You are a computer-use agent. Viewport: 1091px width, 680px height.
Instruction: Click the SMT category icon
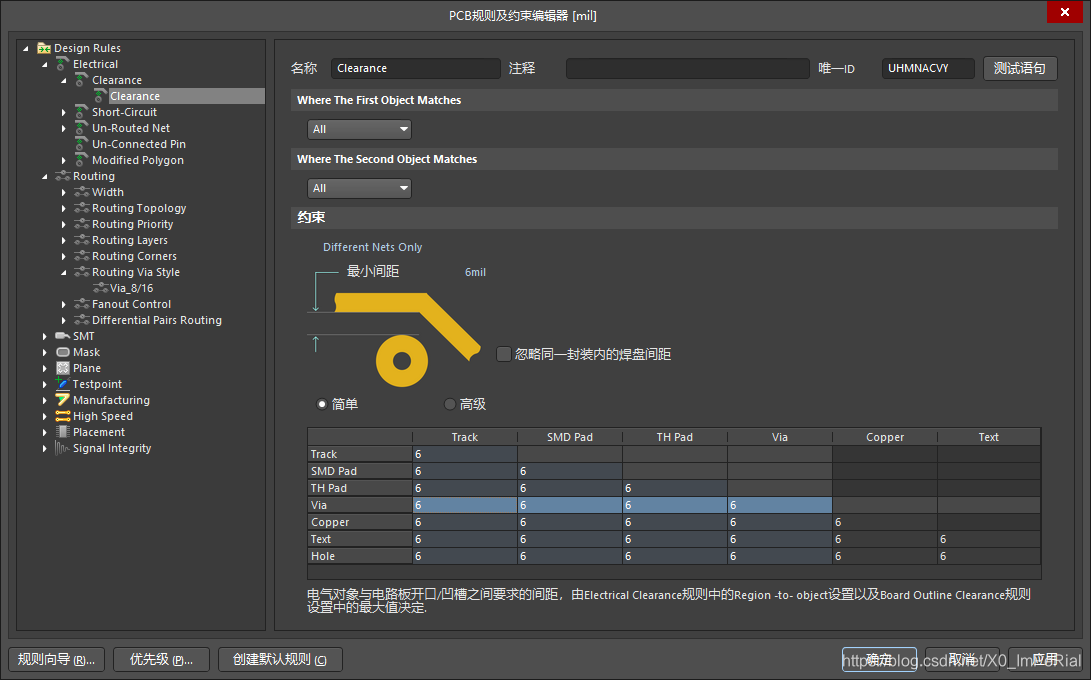pos(63,336)
